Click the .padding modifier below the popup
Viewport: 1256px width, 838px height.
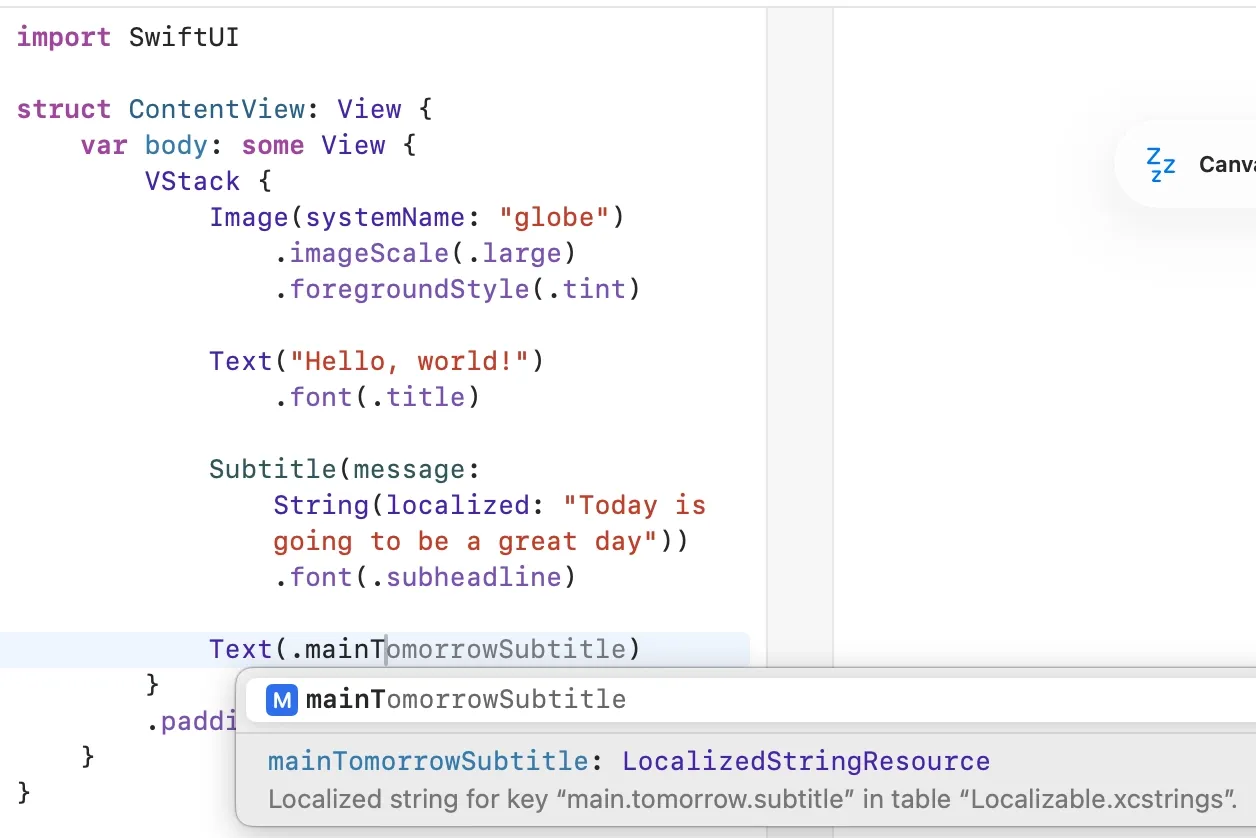point(196,721)
